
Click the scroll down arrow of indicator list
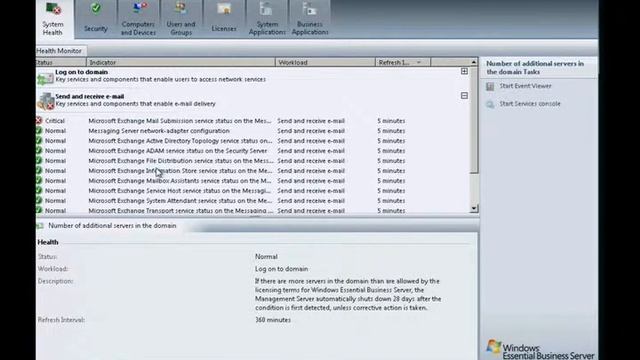473,208
